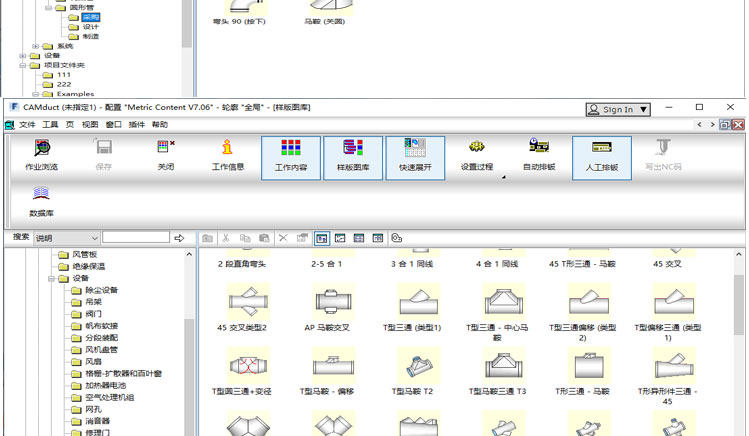Click the paste icon in library toolbar

[x=264, y=238]
